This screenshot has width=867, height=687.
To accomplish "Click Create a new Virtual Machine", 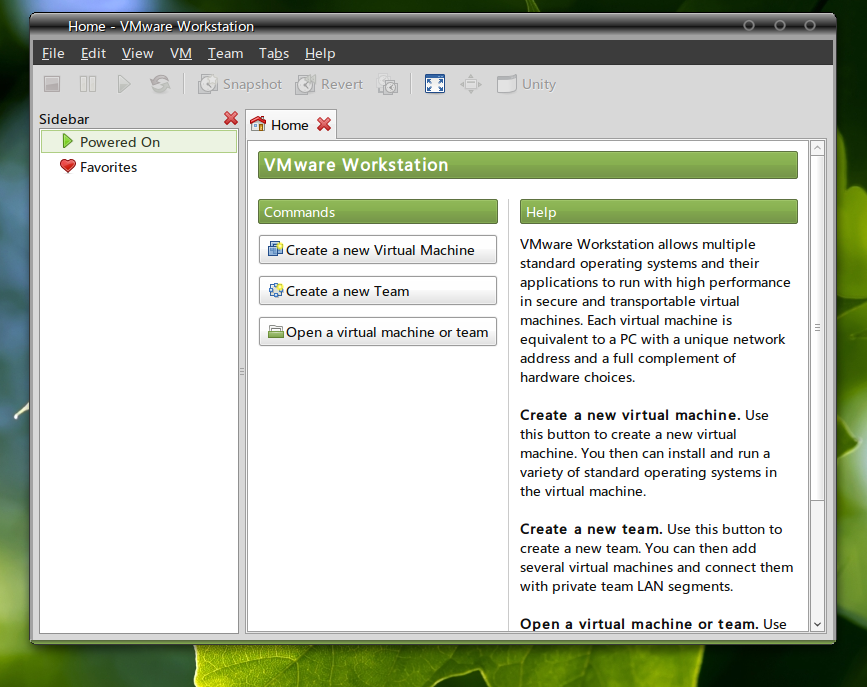I will point(378,249).
